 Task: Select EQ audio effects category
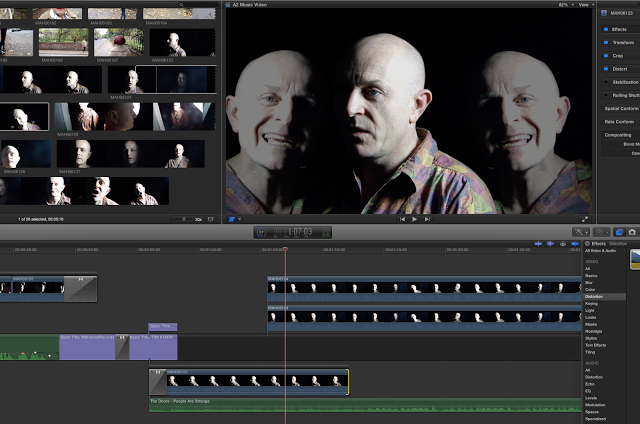coord(588,391)
